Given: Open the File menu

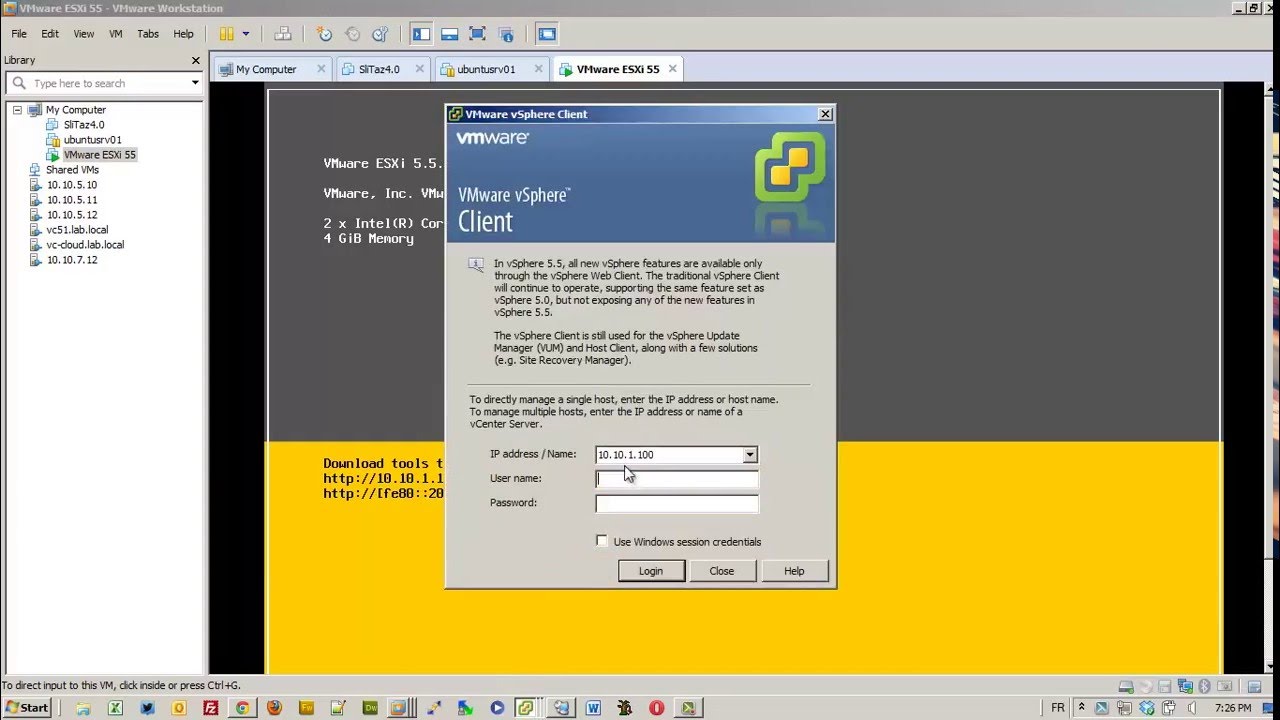Looking at the screenshot, I should [x=19, y=34].
